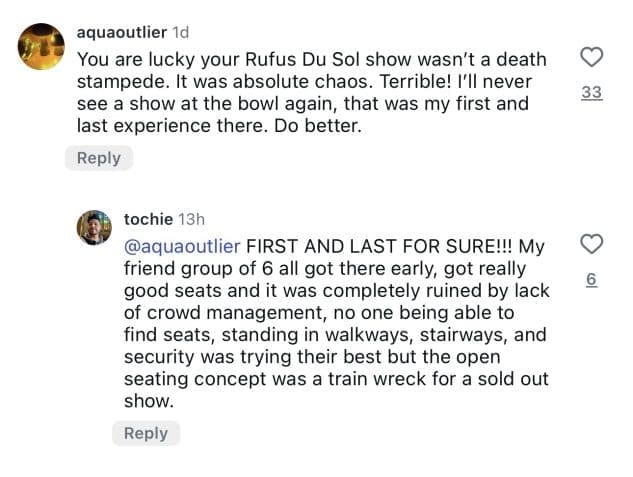Click Reply under tochie's comment
The width and height of the screenshot is (633, 477).
click(145, 433)
